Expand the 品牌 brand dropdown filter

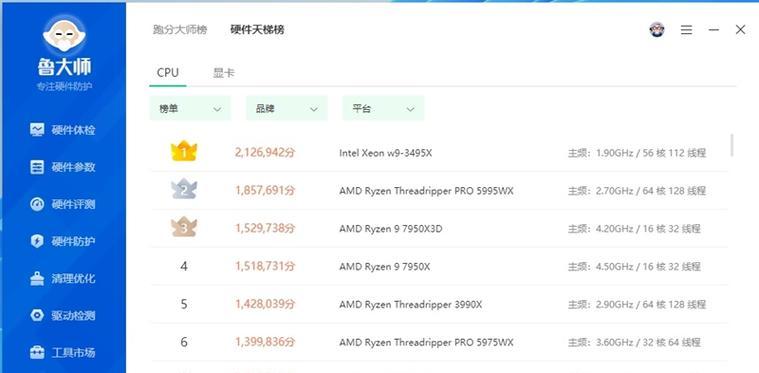pos(287,108)
